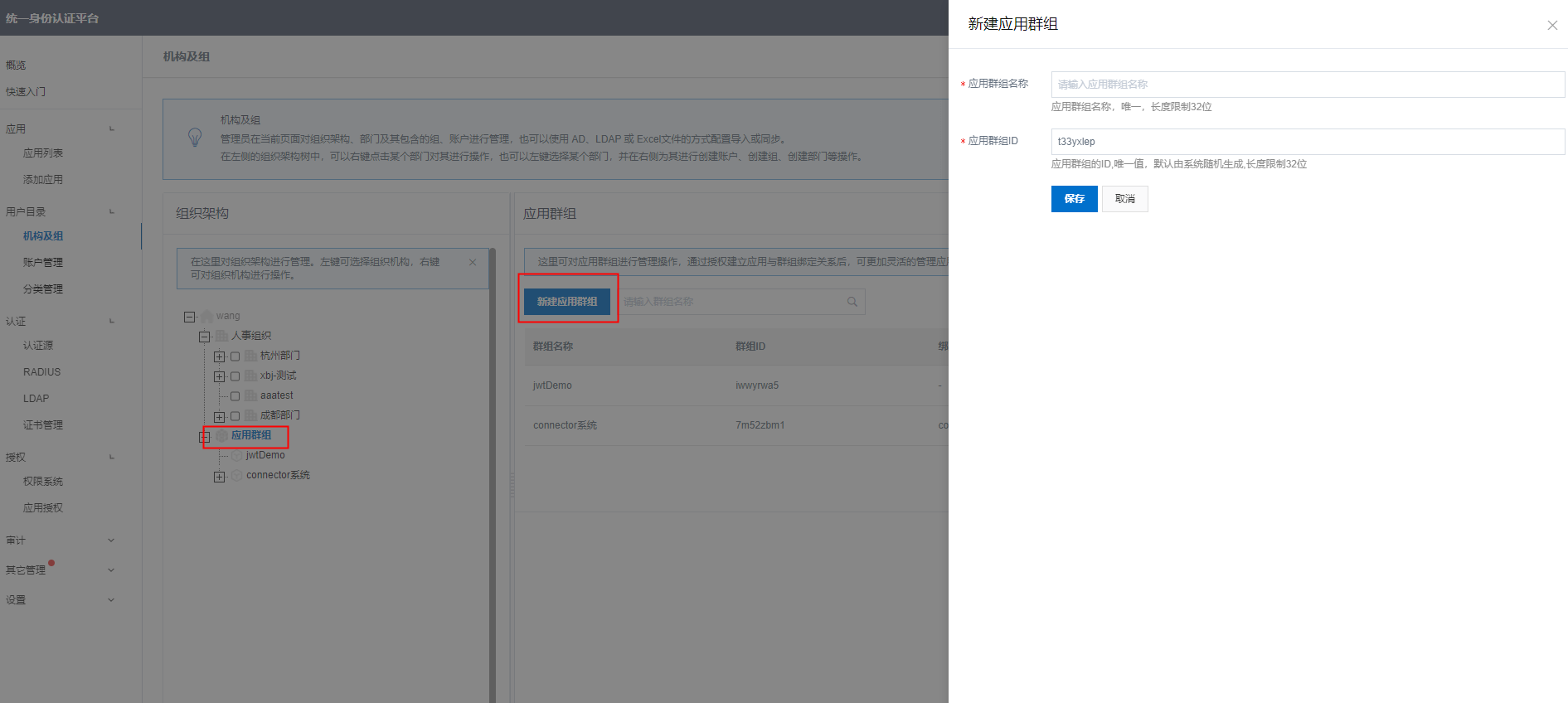Collapse the wang root tree node
The height and width of the screenshot is (703, 1568).
click(189, 317)
